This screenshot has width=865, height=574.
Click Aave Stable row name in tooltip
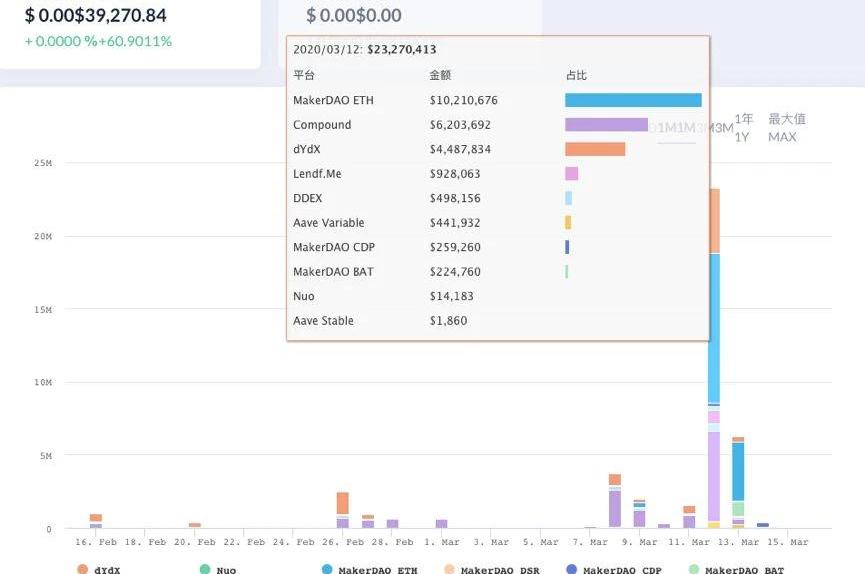[323, 321]
